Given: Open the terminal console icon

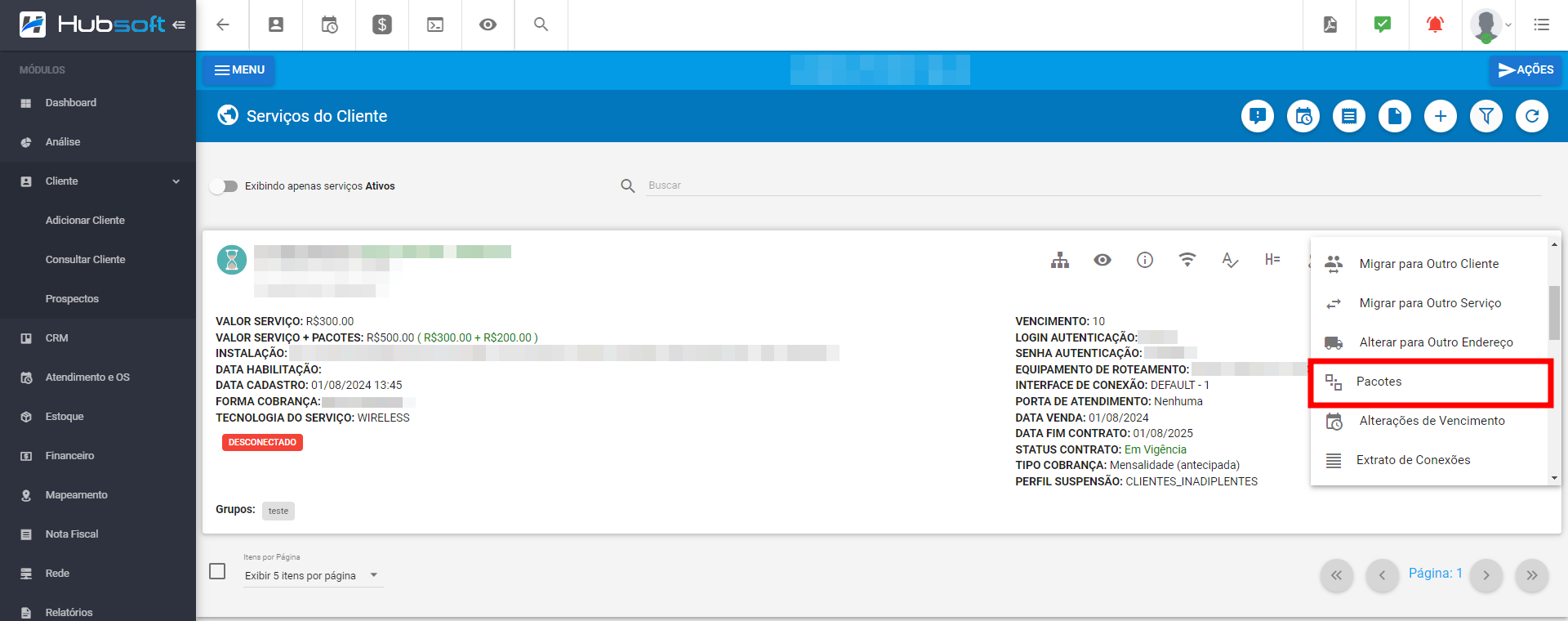Looking at the screenshot, I should pyautogui.click(x=435, y=25).
